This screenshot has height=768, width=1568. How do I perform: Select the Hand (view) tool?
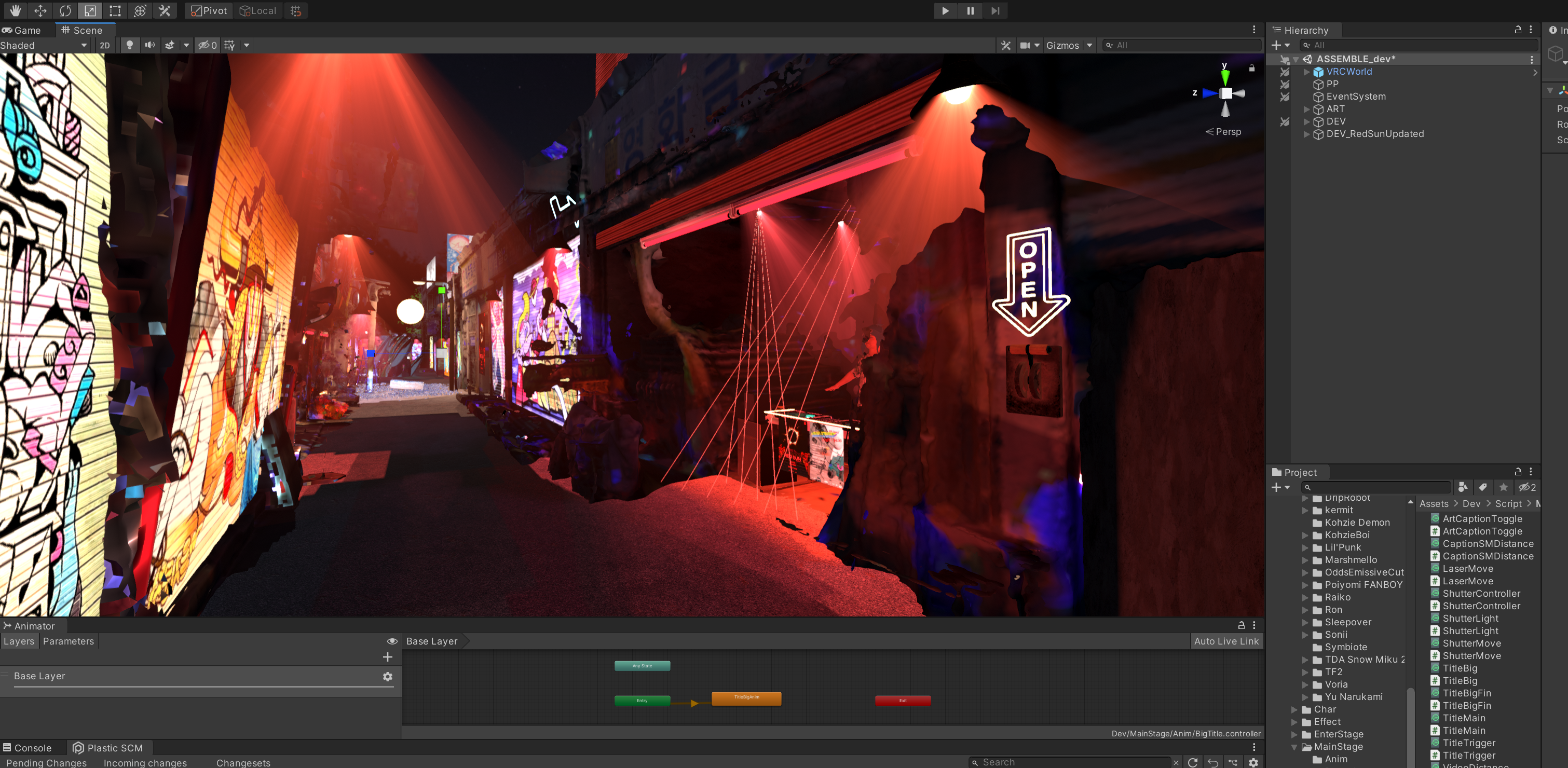click(x=15, y=10)
